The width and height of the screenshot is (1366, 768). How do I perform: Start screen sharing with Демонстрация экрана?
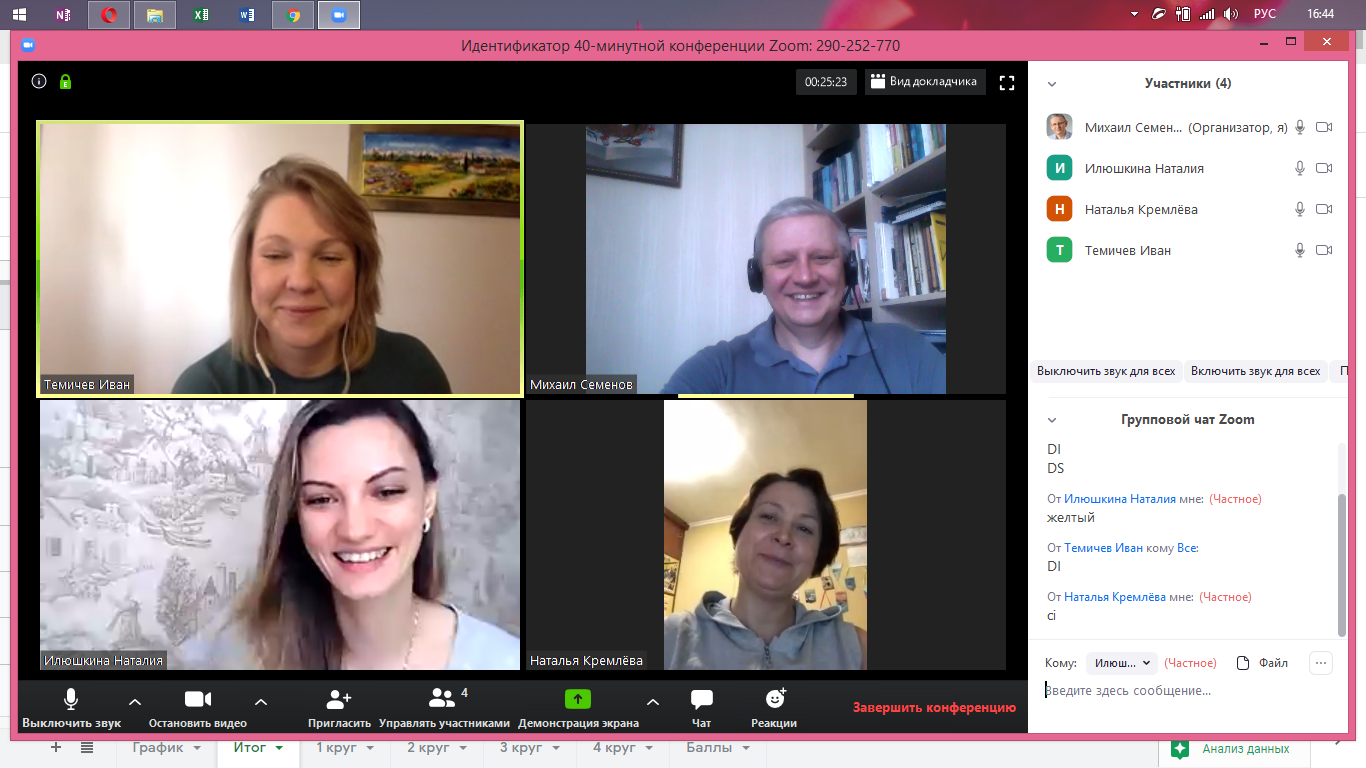578,708
